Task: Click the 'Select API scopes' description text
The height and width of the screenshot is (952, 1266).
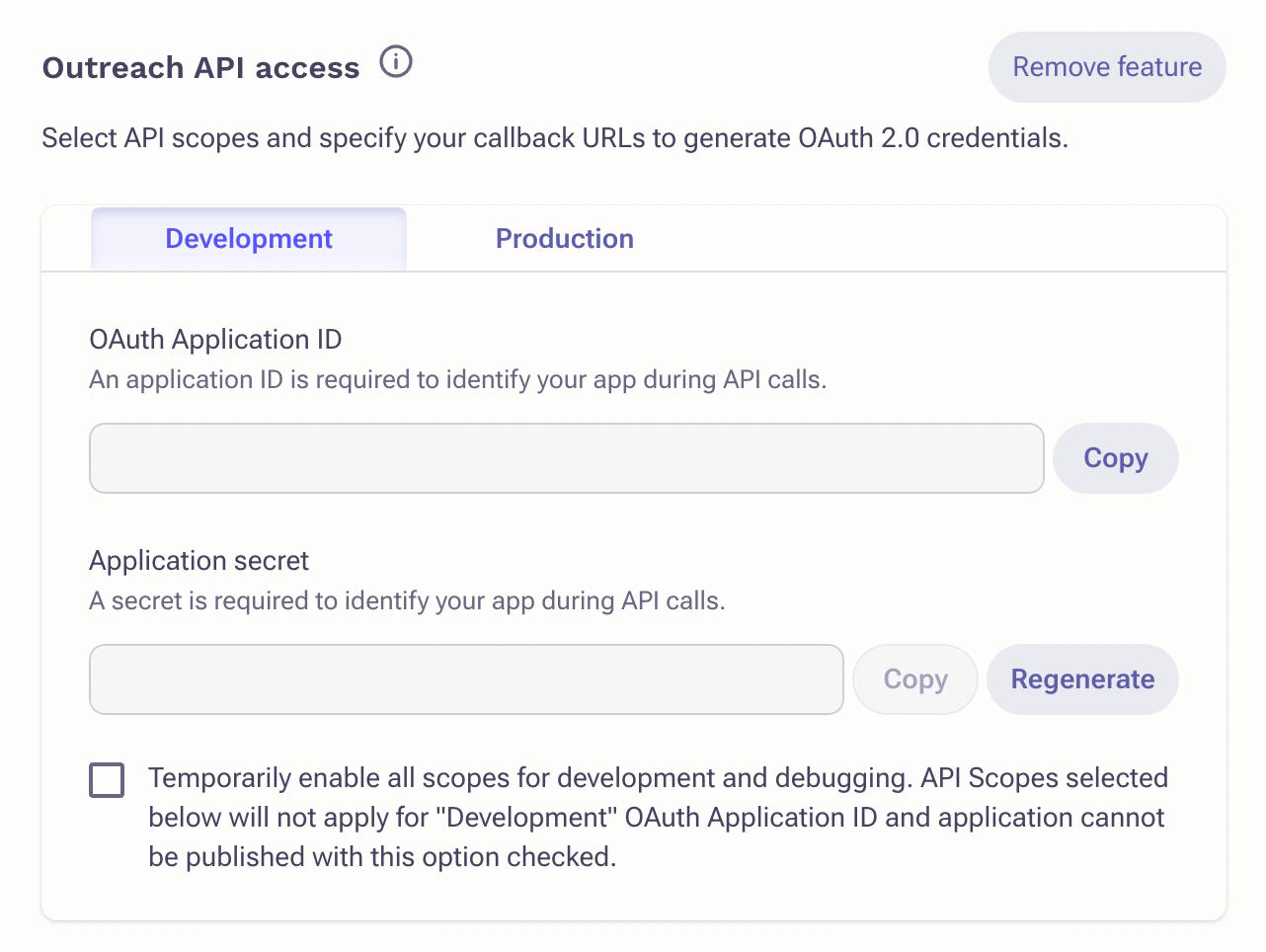Action: pyautogui.click(x=554, y=138)
